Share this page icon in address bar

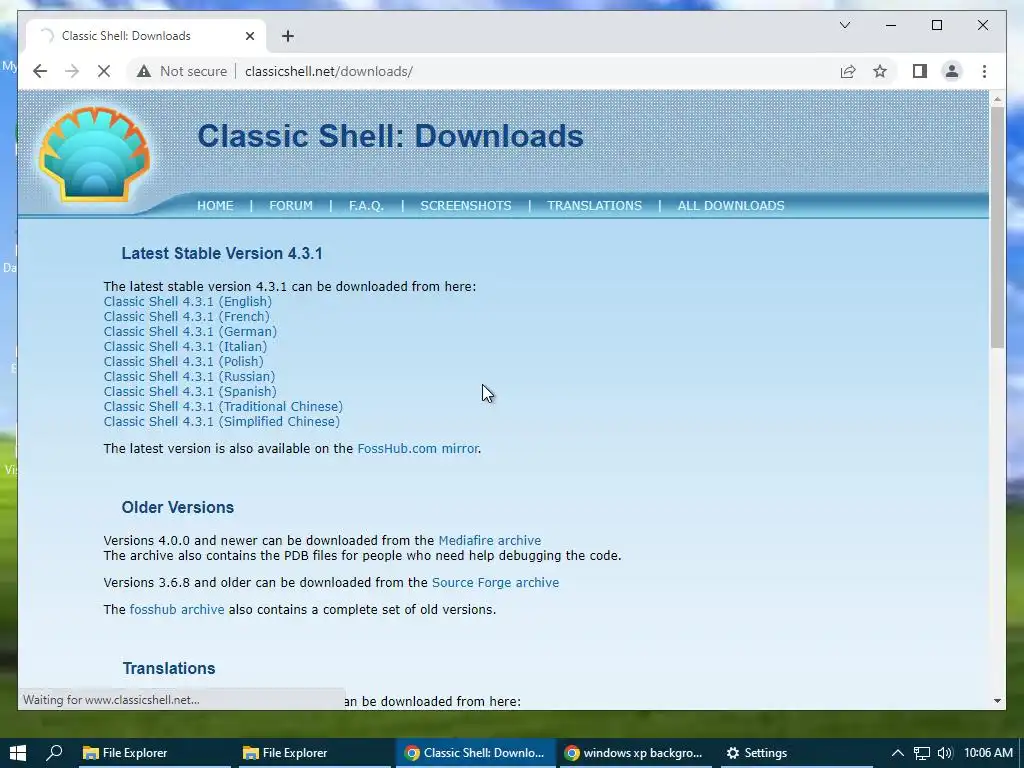[x=848, y=71]
